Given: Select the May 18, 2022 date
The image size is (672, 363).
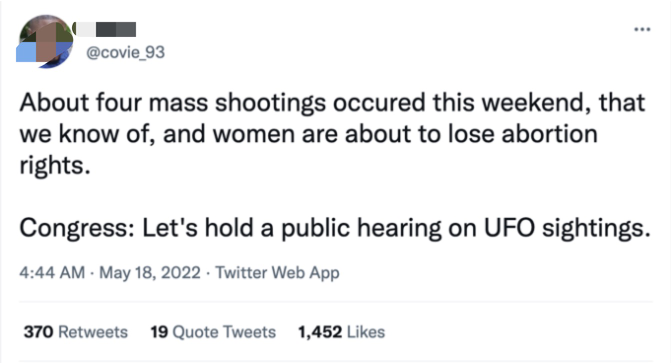Looking at the screenshot, I should point(150,273).
